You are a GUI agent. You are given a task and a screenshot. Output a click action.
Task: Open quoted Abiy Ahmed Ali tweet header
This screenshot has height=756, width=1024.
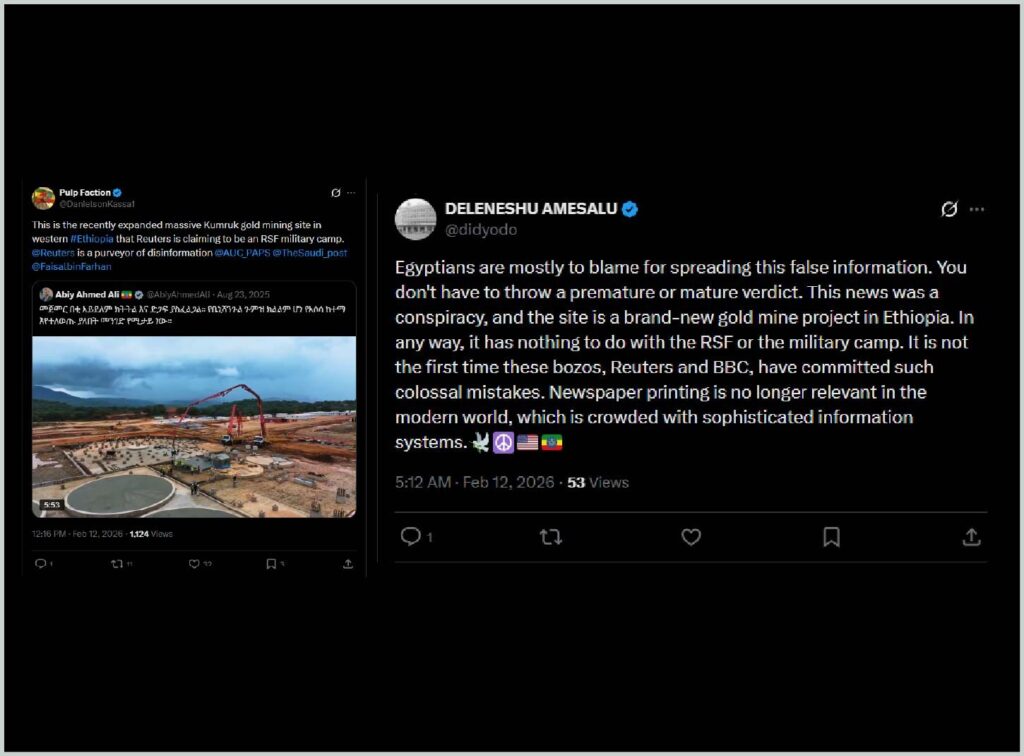[x=154, y=294]
